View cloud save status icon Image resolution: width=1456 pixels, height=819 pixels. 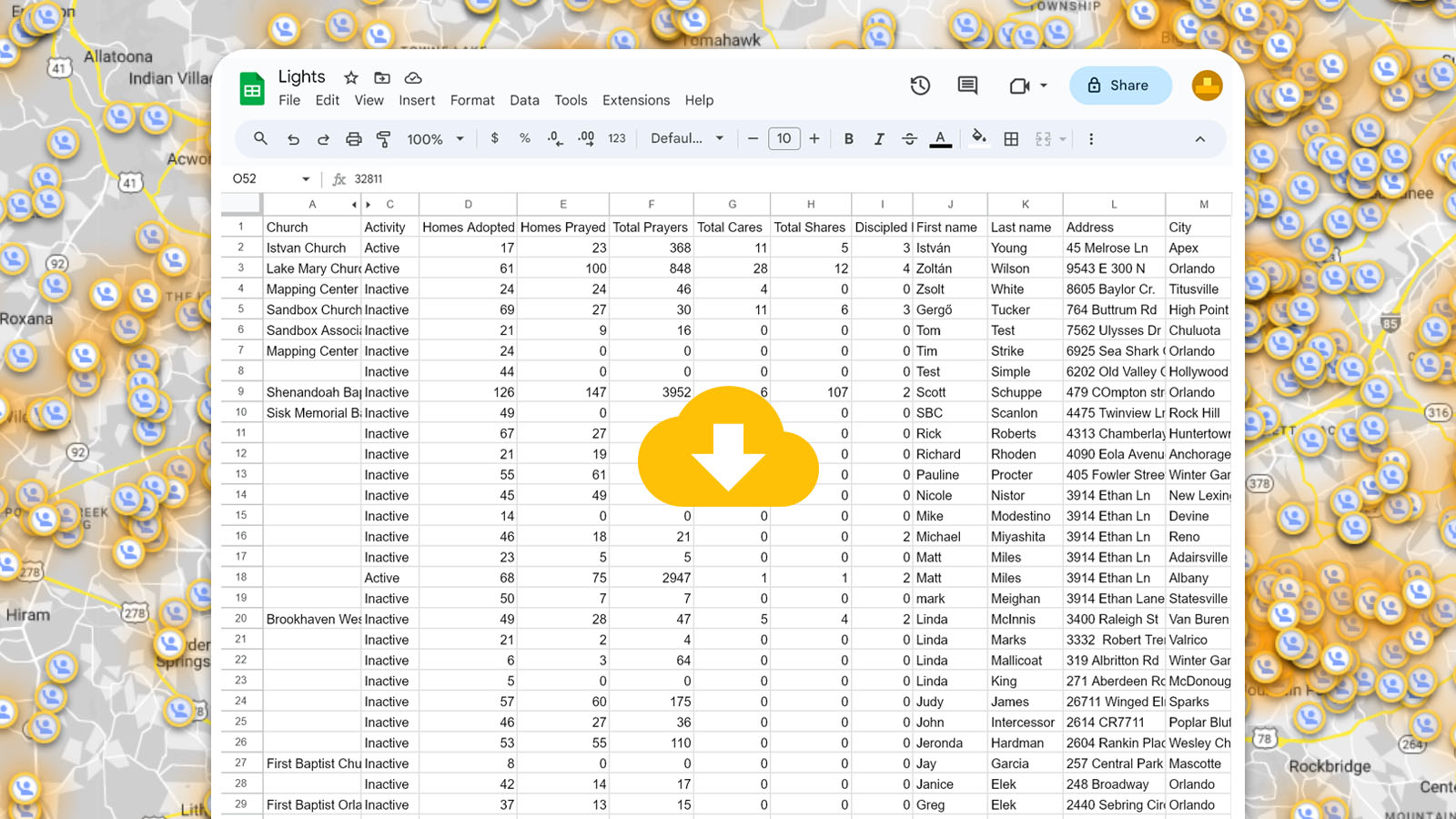413,77
